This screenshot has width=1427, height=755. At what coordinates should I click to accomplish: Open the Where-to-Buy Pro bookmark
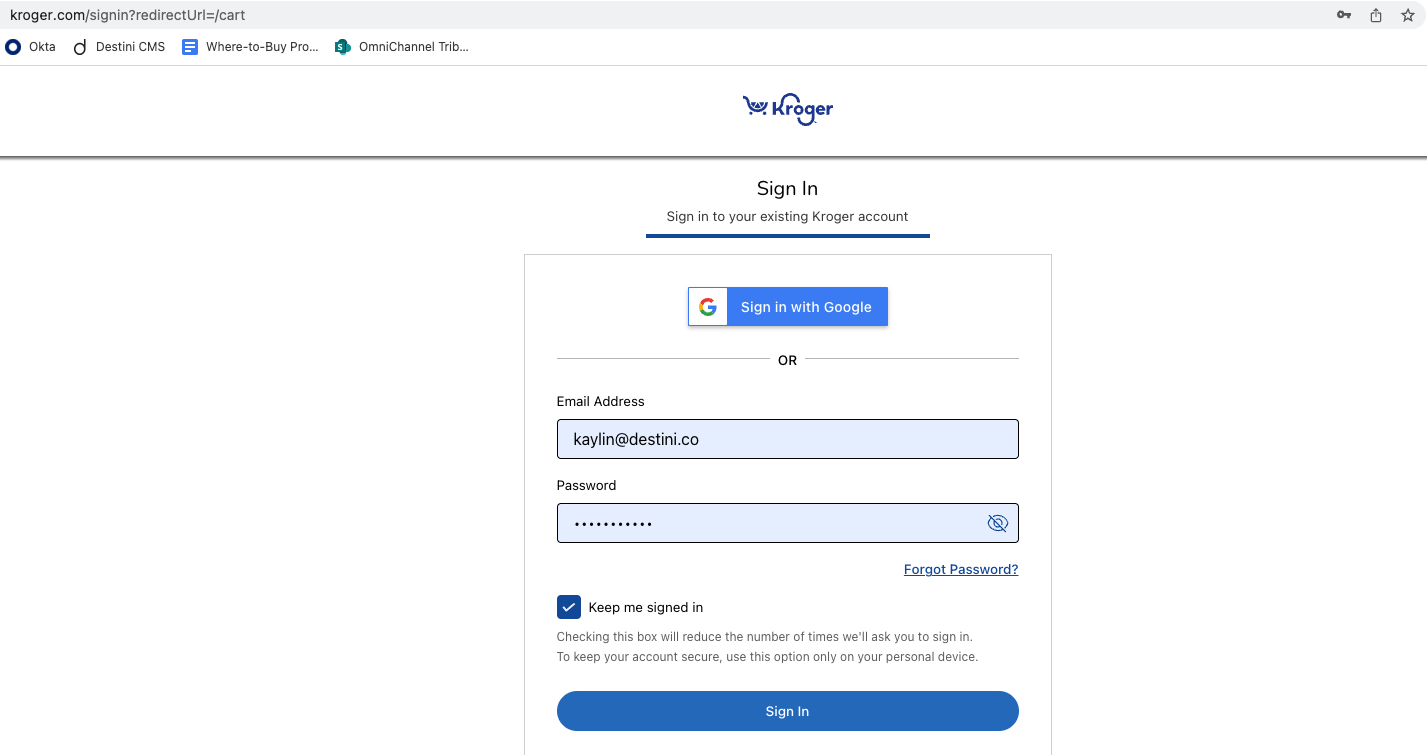pyautogui.click(x=250, y=47)
